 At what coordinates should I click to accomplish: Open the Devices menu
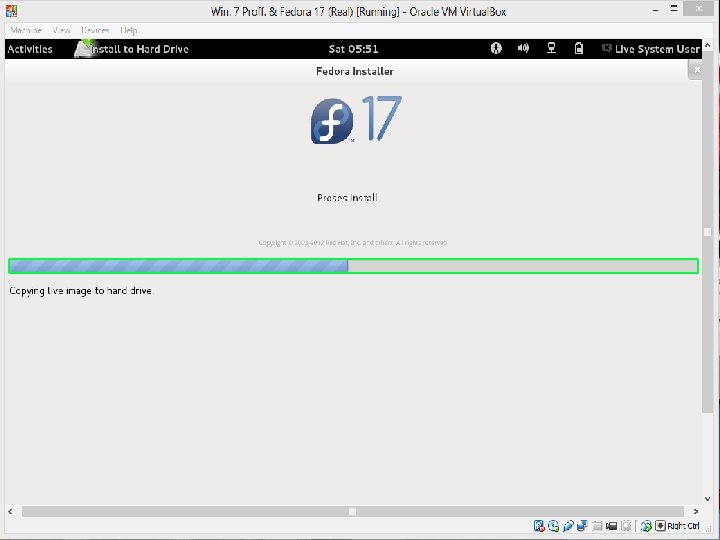click(x=95, y=30)
